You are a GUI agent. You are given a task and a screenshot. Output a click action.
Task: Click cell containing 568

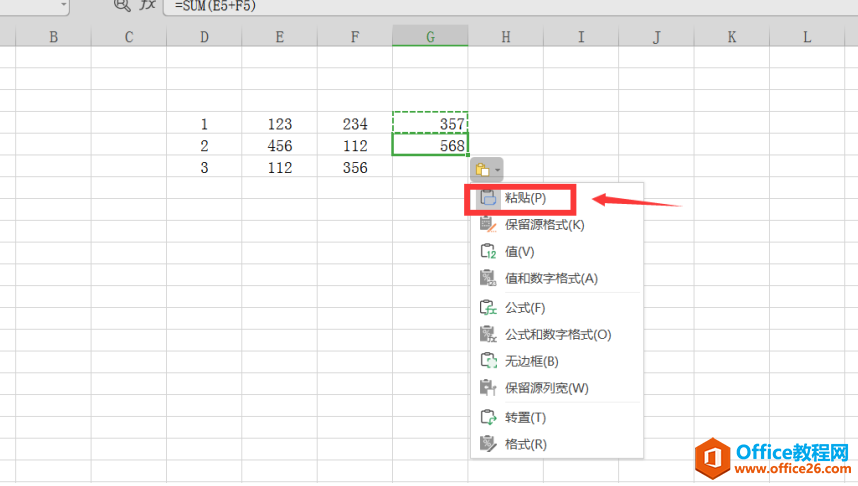(x=430, y=145)
